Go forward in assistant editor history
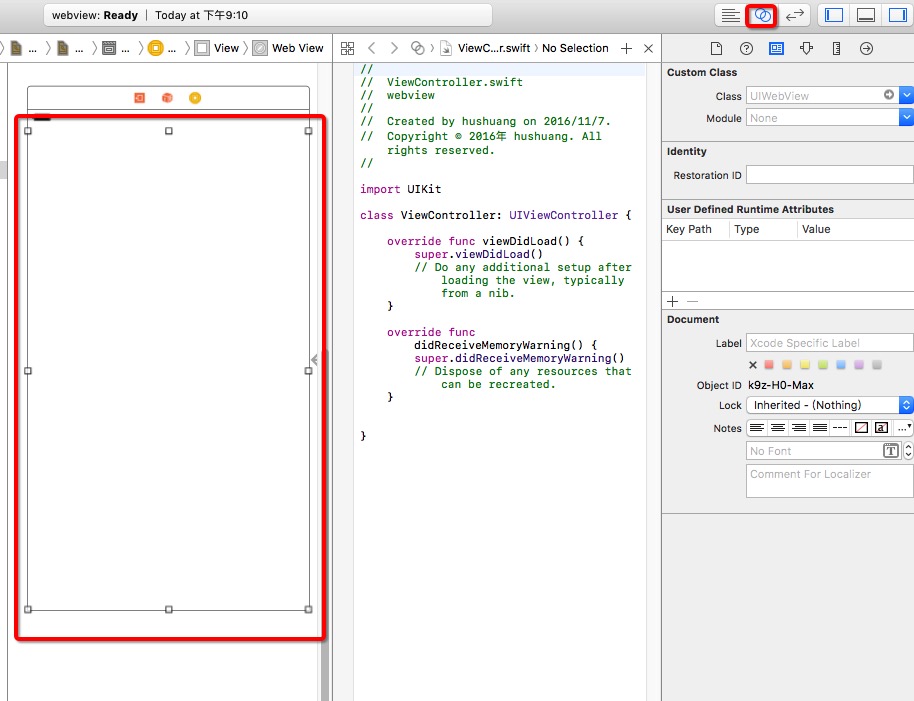The height and width of the screenshot is (701, 914). click(x=394, y=48)
